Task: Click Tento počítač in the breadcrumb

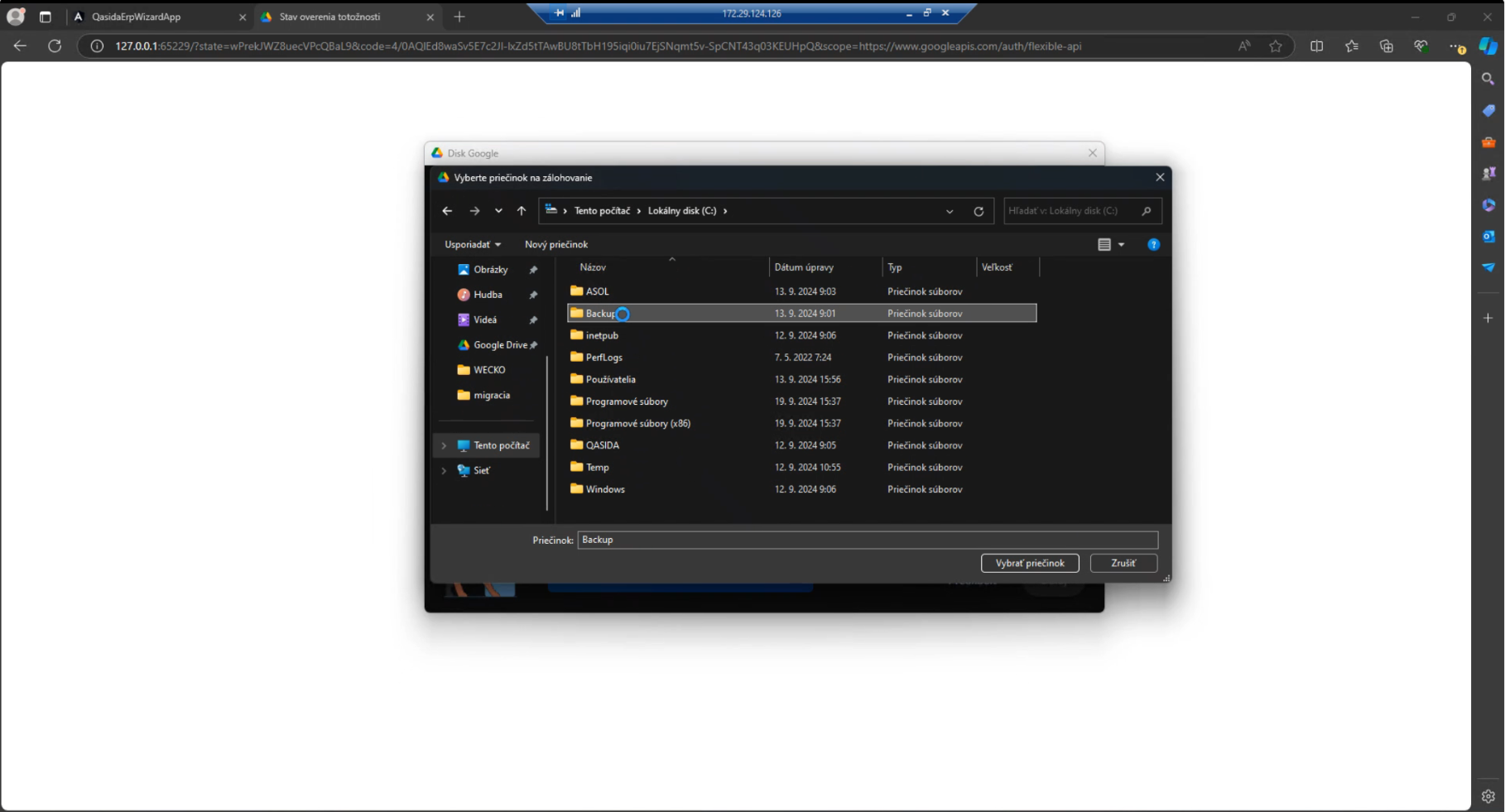Action: (602, 211)
